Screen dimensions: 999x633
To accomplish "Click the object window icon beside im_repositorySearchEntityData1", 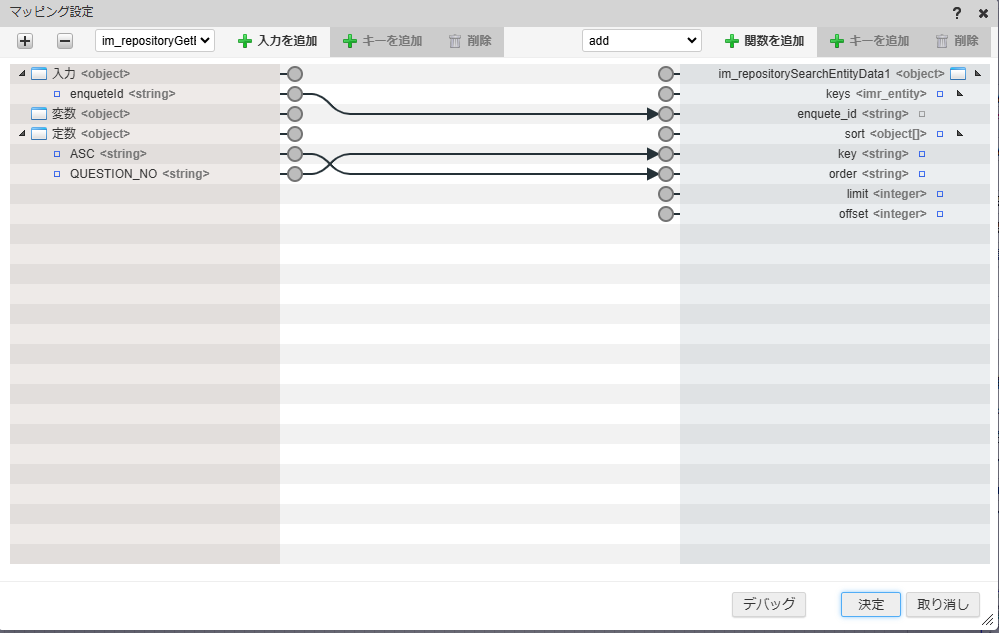I will pyautogui.click(x=958, y=73).
